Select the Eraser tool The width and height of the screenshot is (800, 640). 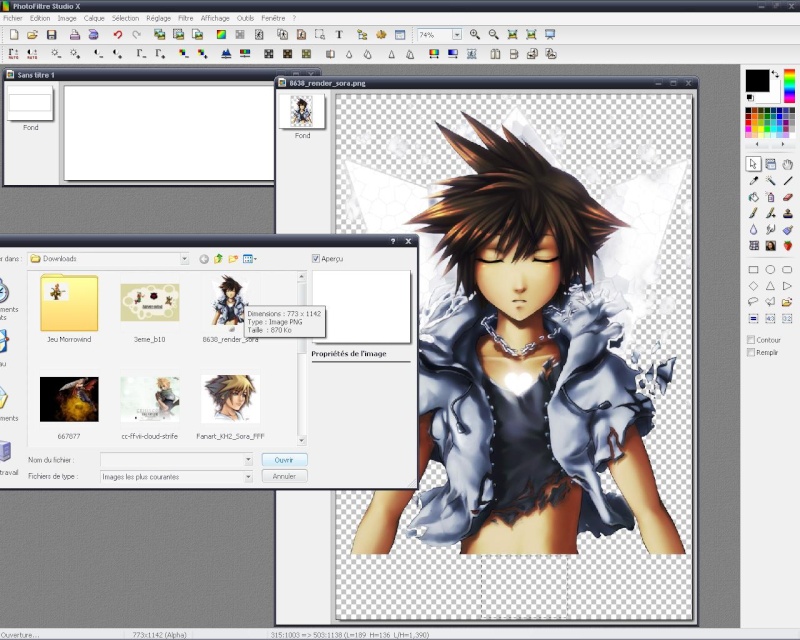point(788,197)
